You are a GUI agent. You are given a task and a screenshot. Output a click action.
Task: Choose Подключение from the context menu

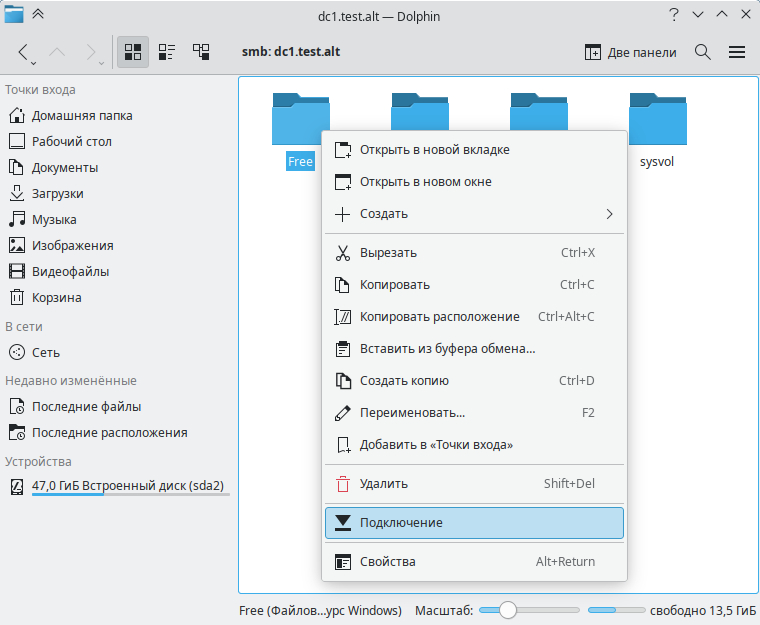[474, 523]
